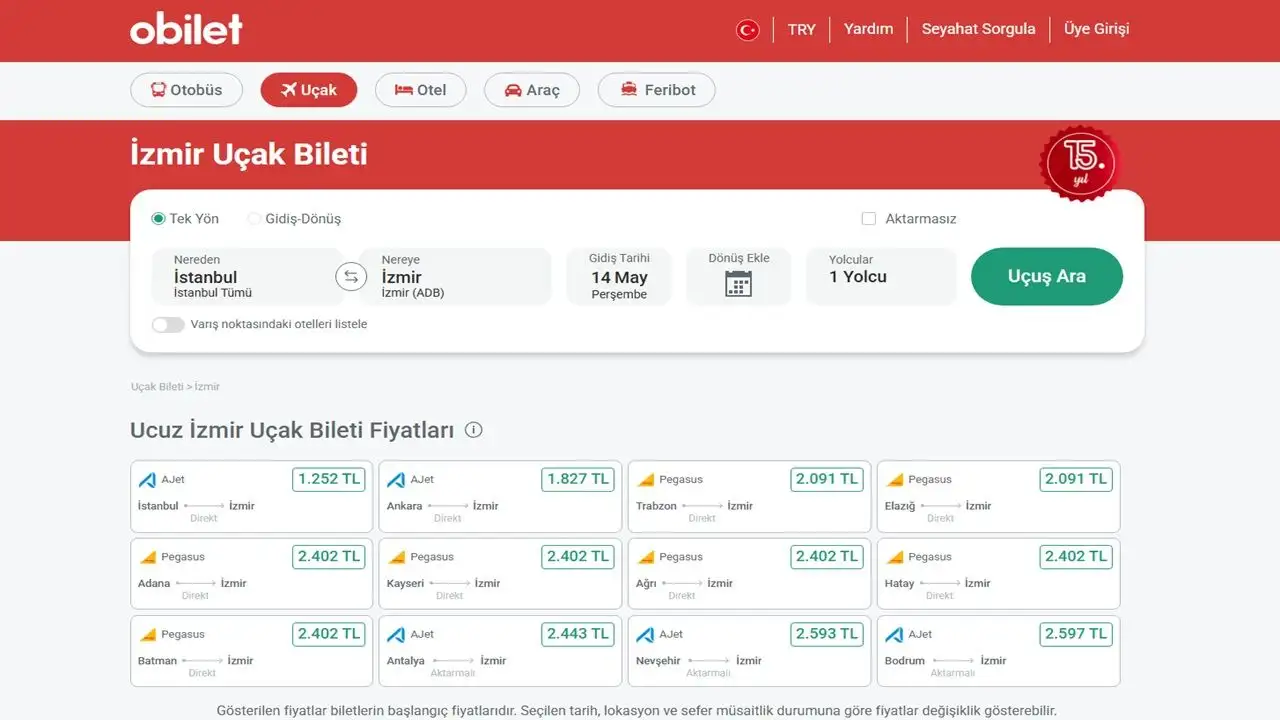Image resolution: width=1280 pixels, height=720 pixels.
Task: Click the İzmir Uçak Bileti page title
Action: [249, 154]
